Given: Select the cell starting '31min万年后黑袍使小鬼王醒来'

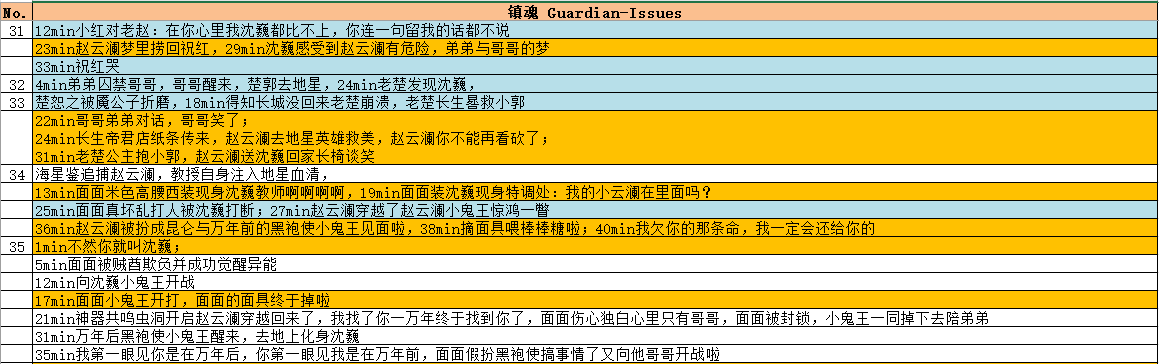Looking at the screenshot, I should (595, 336).
